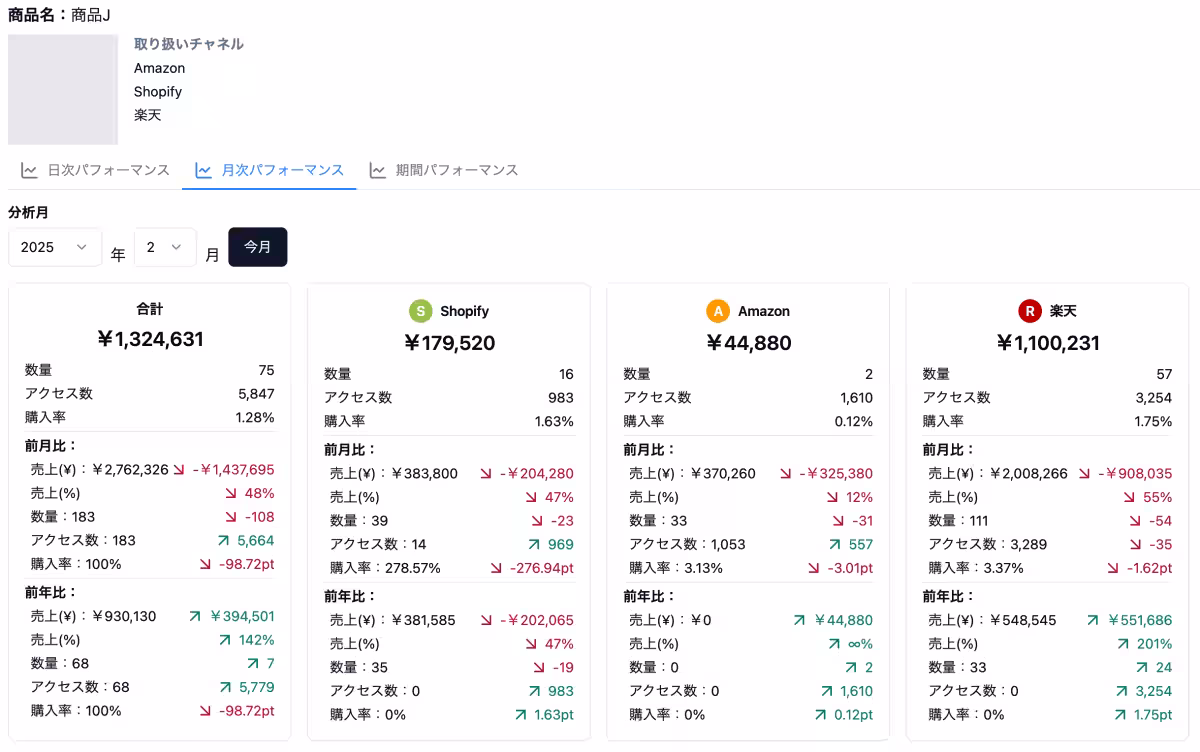Open the month dropdown showing 2
1200x752 pixels.
point(164,247)
